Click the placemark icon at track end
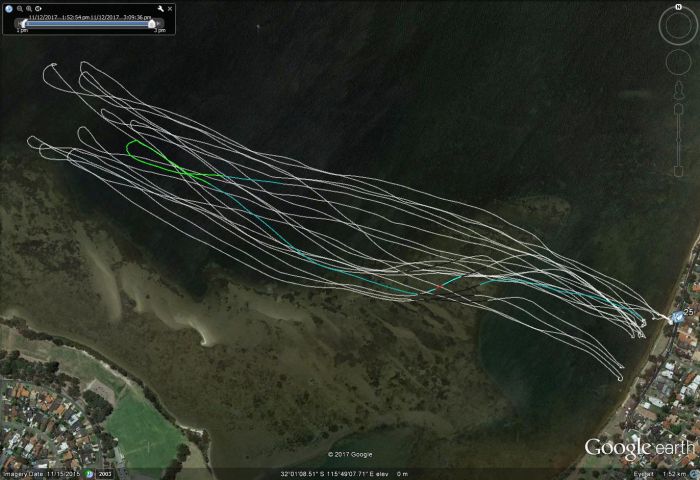 [679, 318]
